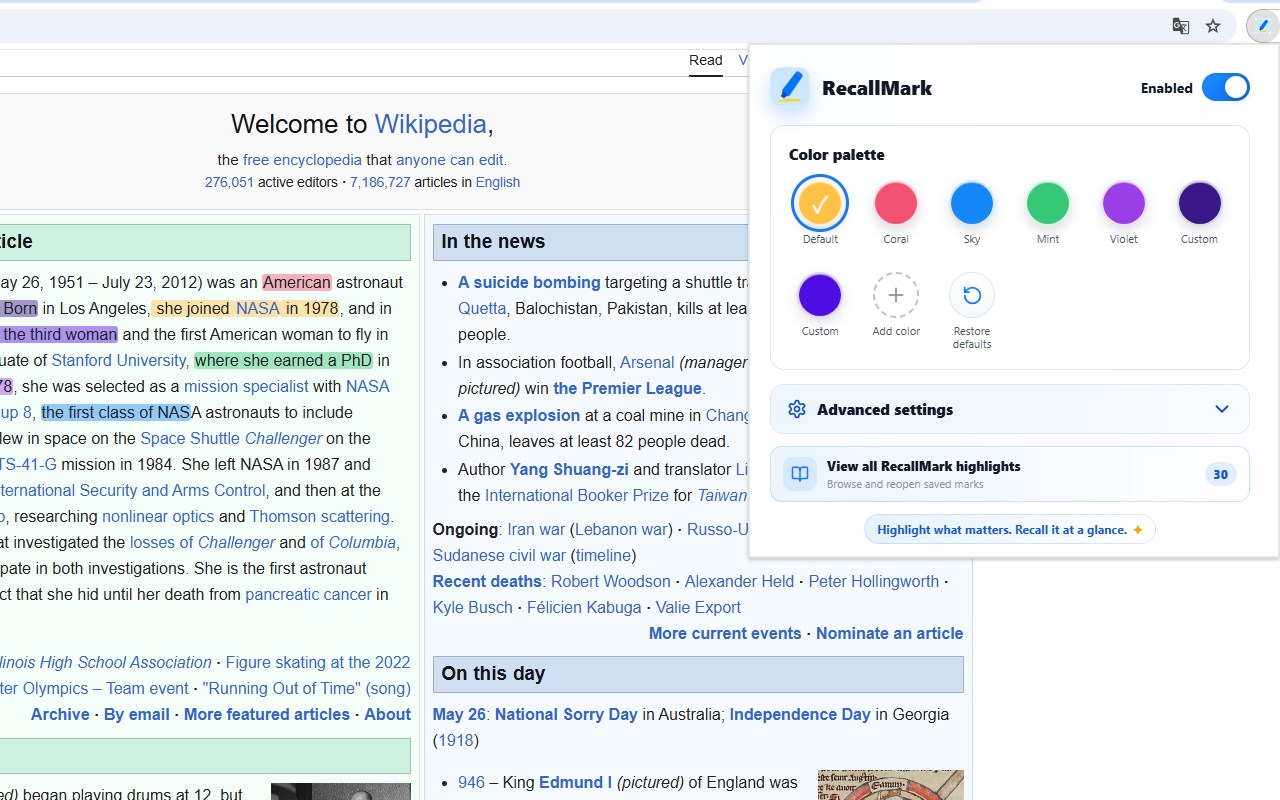
Task: Follow the Thomson scattering link
Action: [319, 517]
